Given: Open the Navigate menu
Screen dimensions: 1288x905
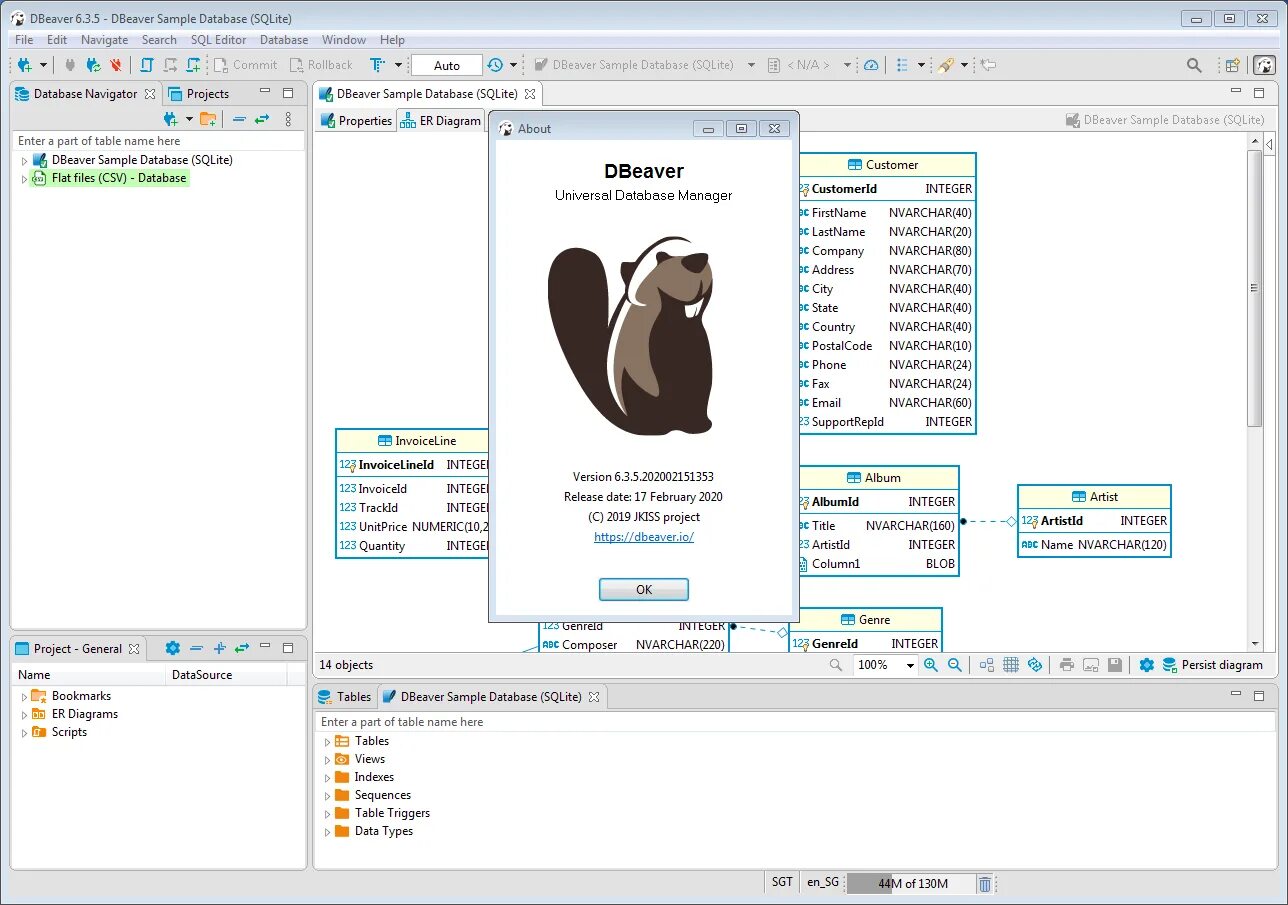Looking at the screenshot, I should pyautogui.click(x=105, y=40).
